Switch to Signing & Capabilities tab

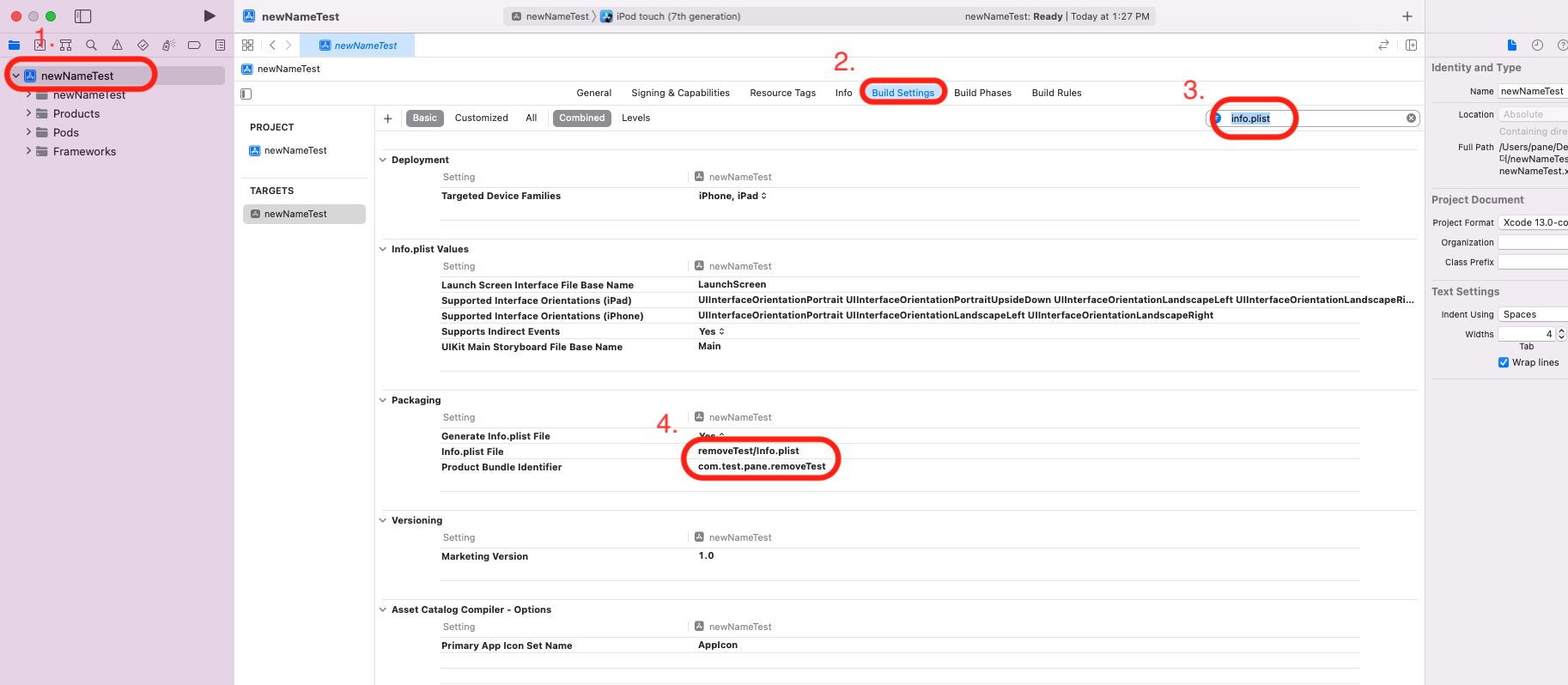680,93
